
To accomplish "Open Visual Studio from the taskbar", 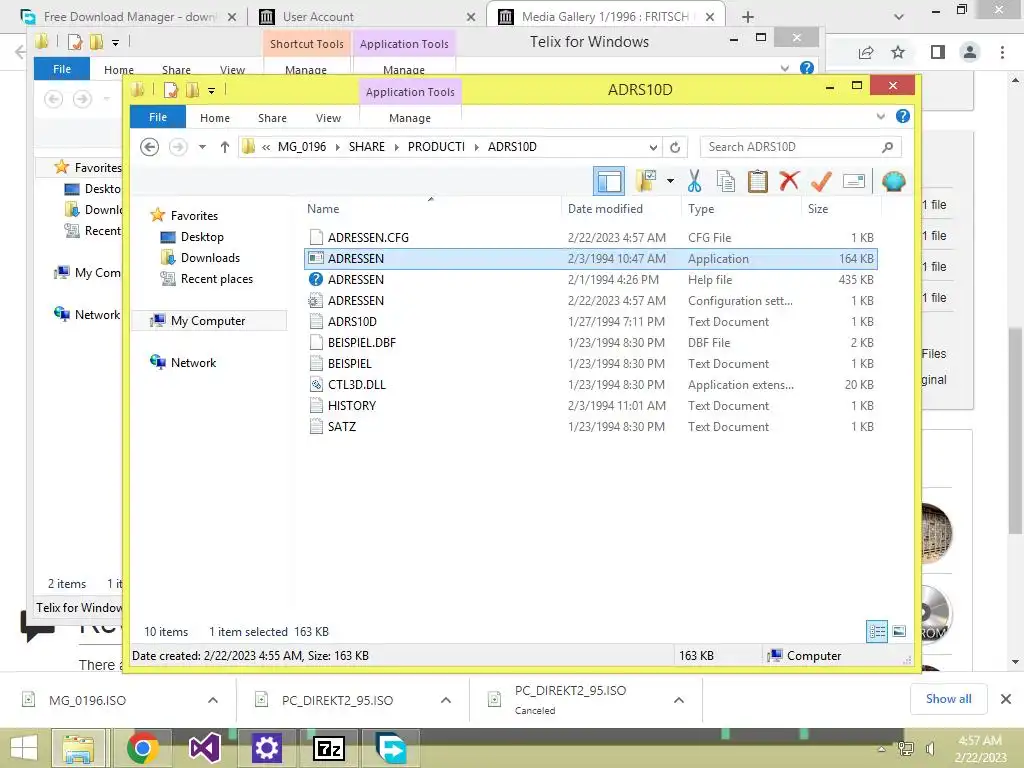I will point(204,748).
